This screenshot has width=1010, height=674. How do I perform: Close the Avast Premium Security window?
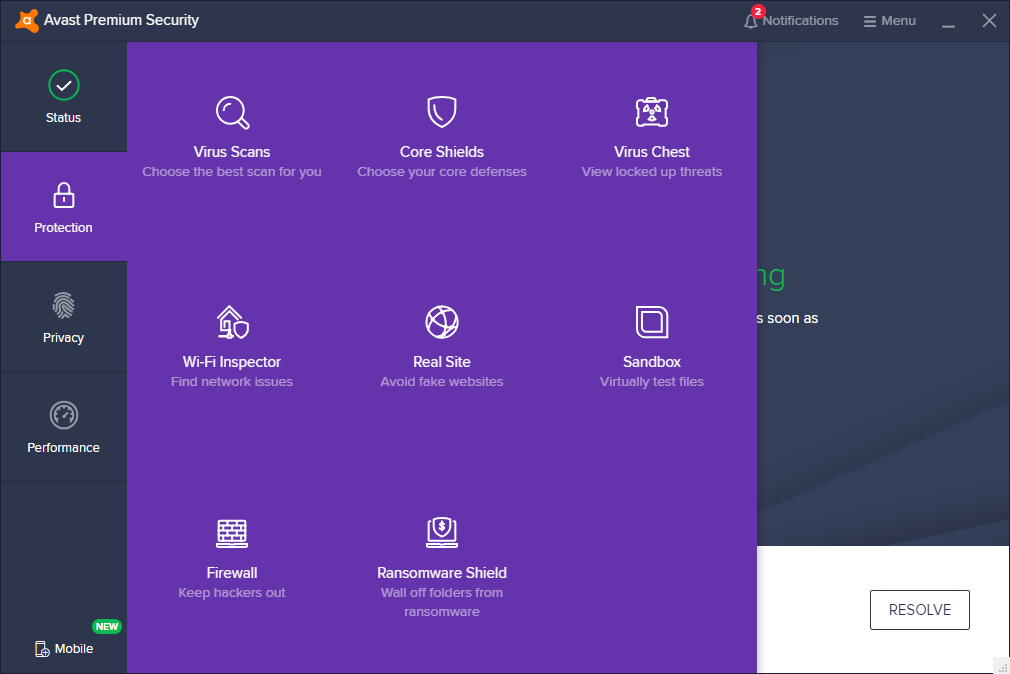tap(989, 21)
